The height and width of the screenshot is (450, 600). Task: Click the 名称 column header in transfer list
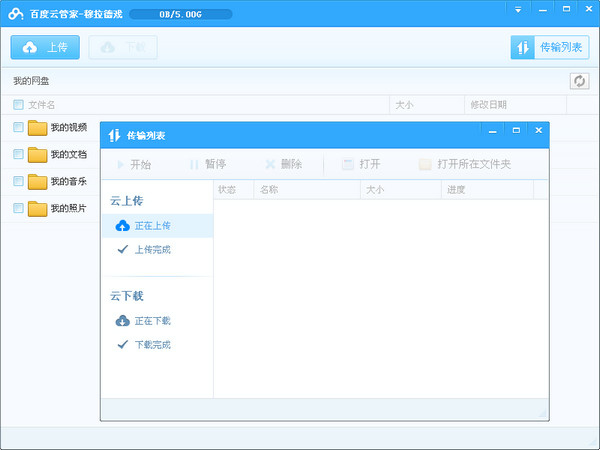(x=307, y=190)
